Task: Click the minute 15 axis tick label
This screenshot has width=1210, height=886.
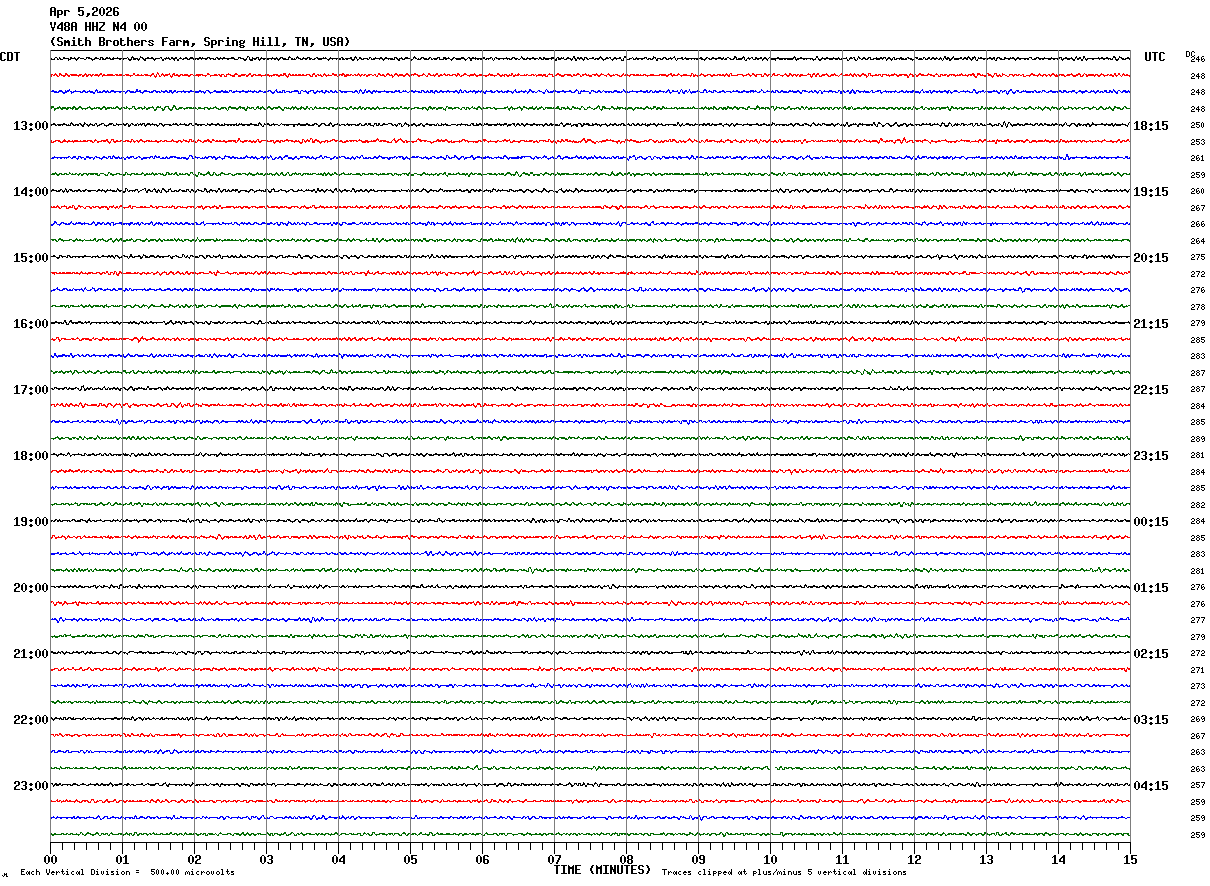Action: 1130,859
